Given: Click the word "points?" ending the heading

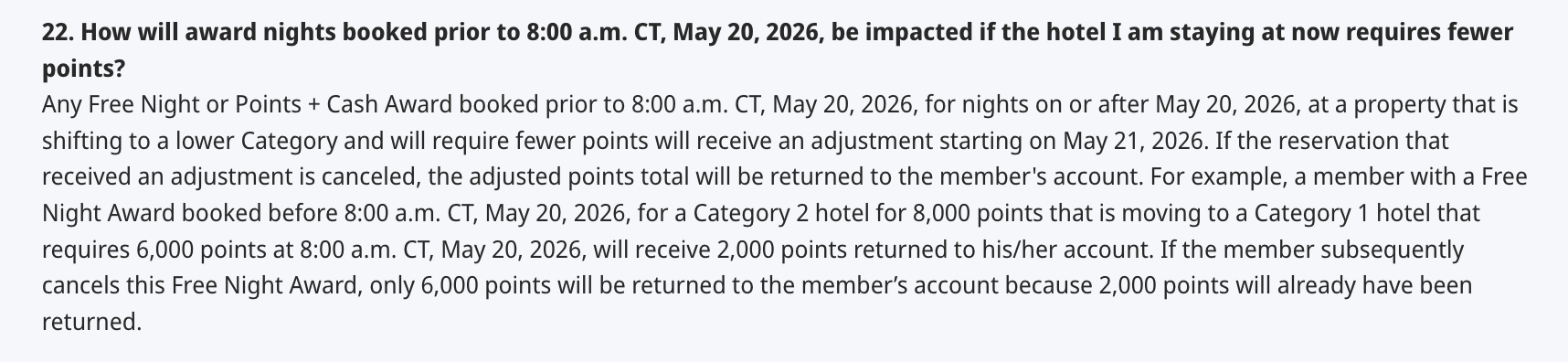Looking at the screenshot, I should pos(84,70).
